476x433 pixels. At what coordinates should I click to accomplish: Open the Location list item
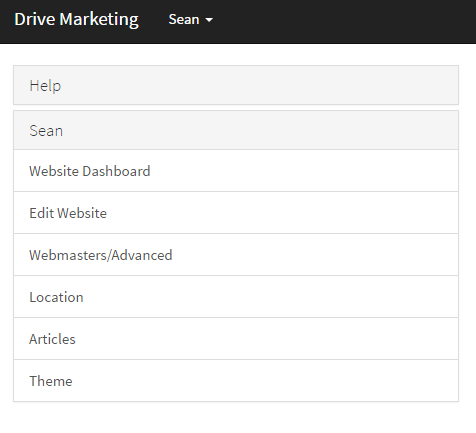point(56,297)
